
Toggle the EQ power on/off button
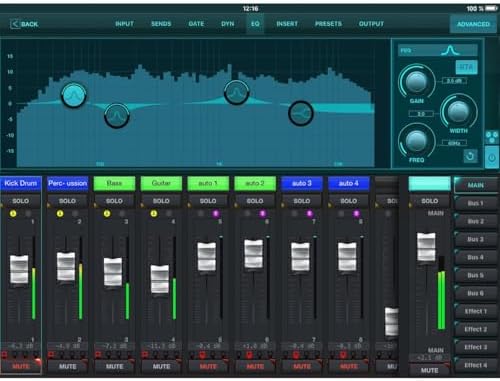click(x=492, y=158)
